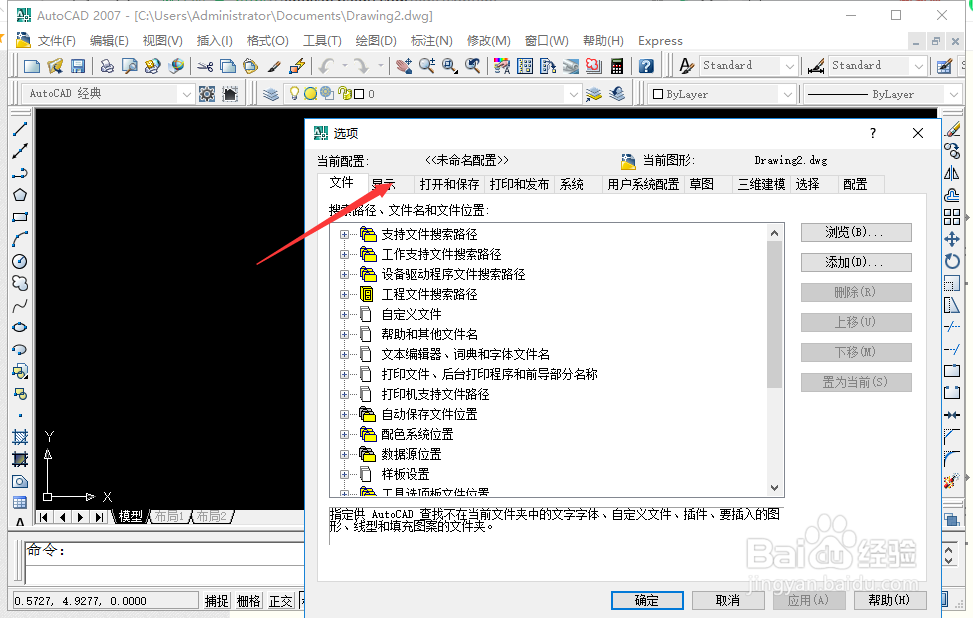Select the Hatch tool
This screenshot has height=618, width=973.
pyautogui.click(x=20, y=437)
